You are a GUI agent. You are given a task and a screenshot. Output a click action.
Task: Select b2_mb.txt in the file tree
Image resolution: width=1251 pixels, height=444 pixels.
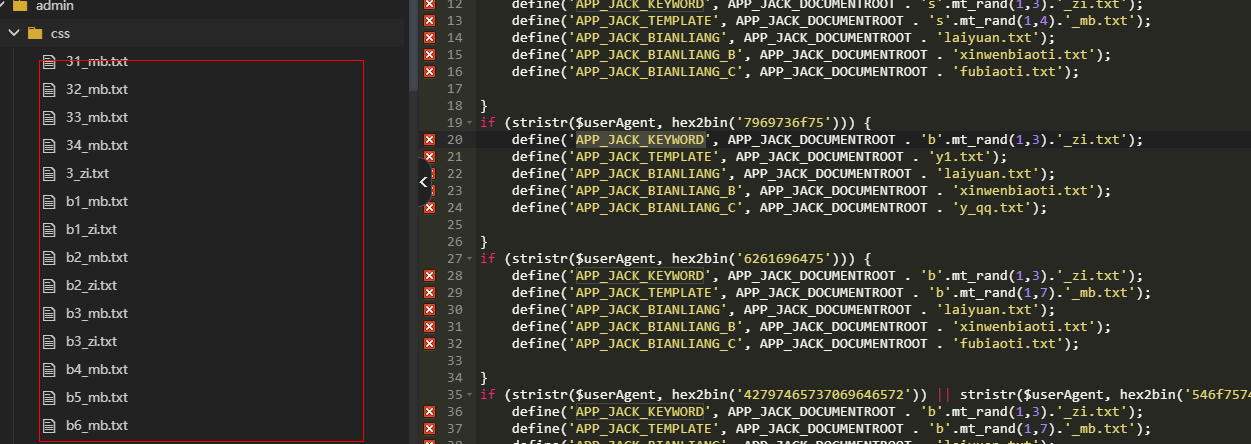tap(96, 258)
